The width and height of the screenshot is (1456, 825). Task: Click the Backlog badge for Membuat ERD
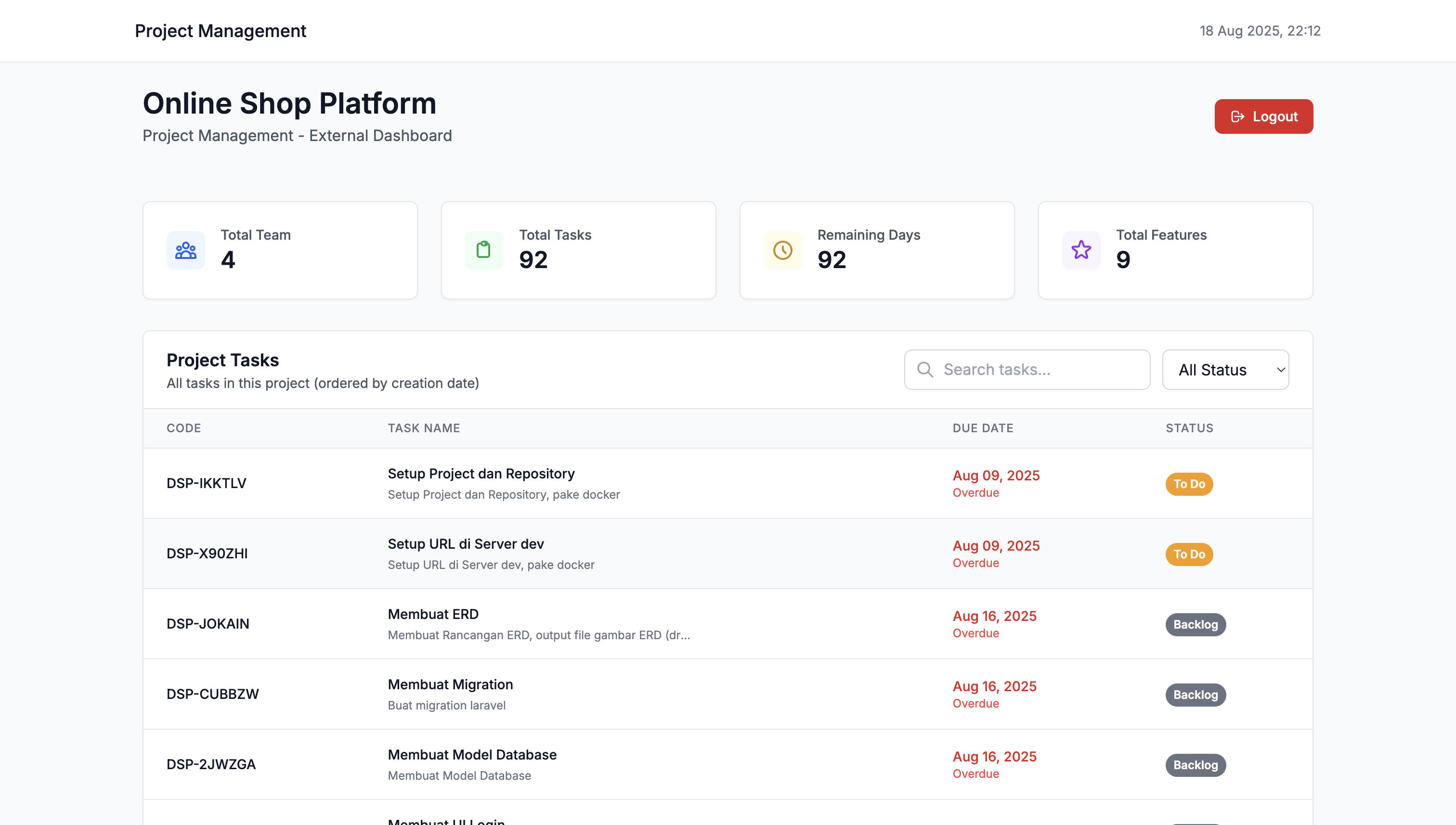tap(1195, 624)
